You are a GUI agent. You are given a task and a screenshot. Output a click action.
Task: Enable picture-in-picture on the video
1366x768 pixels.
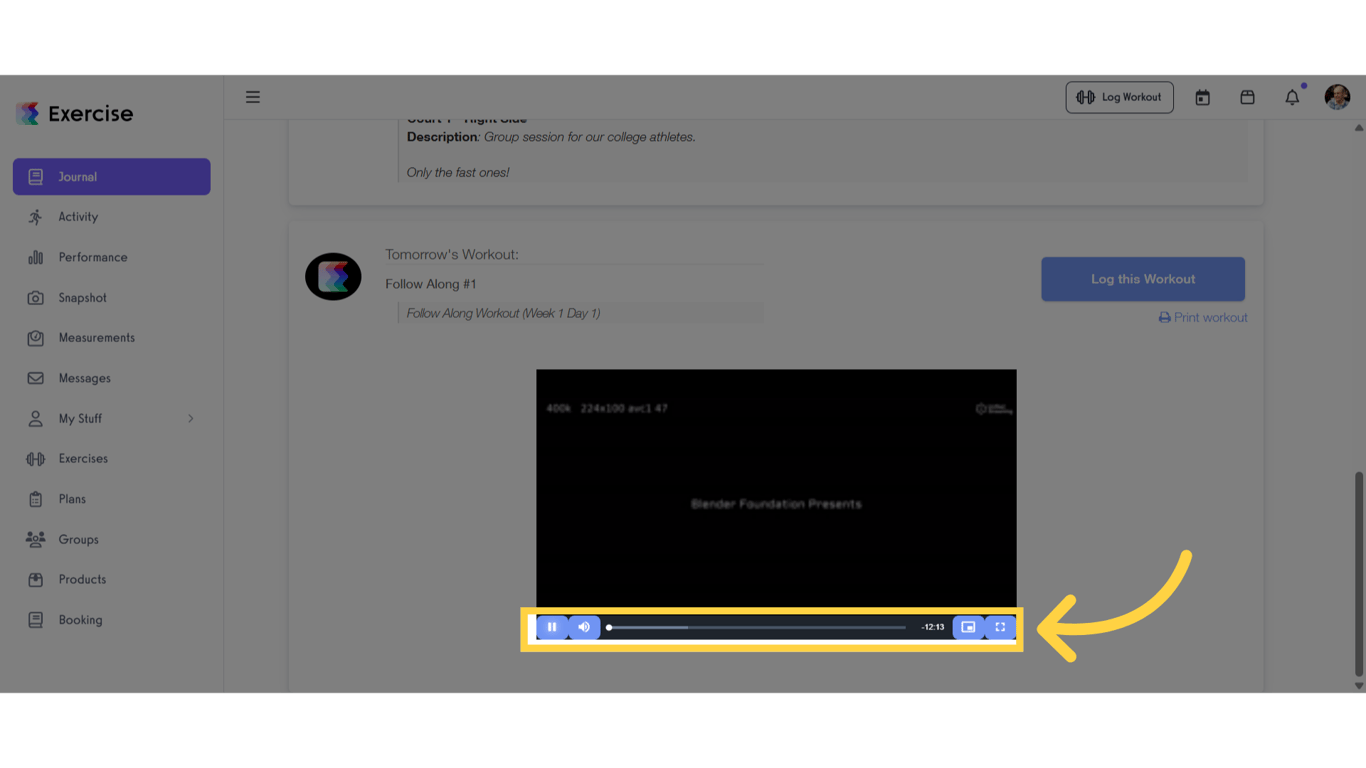tap(968, 627)
